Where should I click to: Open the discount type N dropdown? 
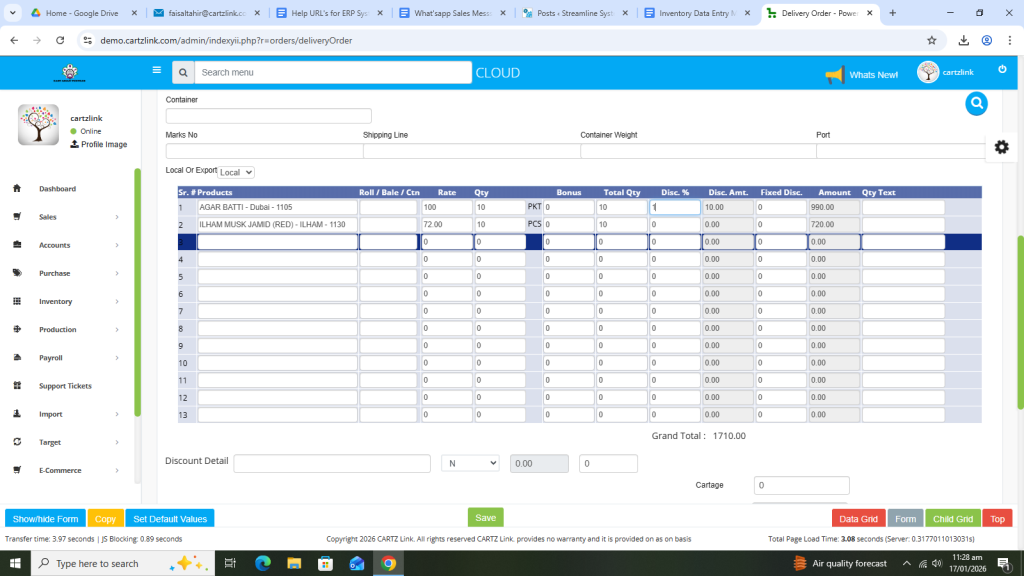coord(470,463)
